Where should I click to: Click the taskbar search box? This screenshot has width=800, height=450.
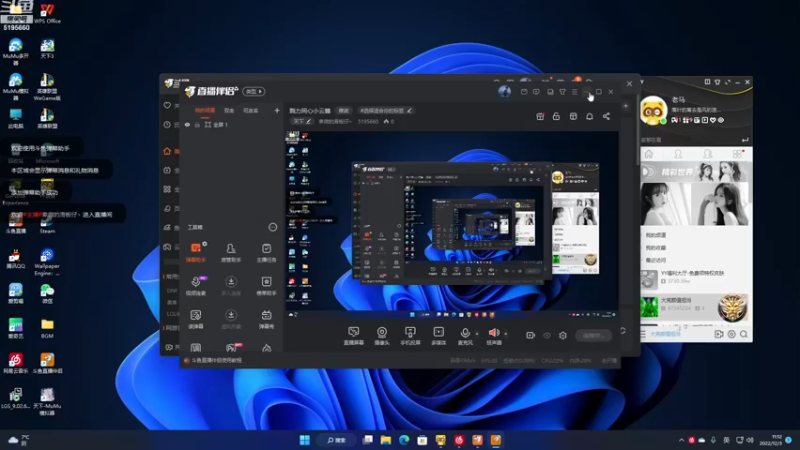[x=337, y=440]
